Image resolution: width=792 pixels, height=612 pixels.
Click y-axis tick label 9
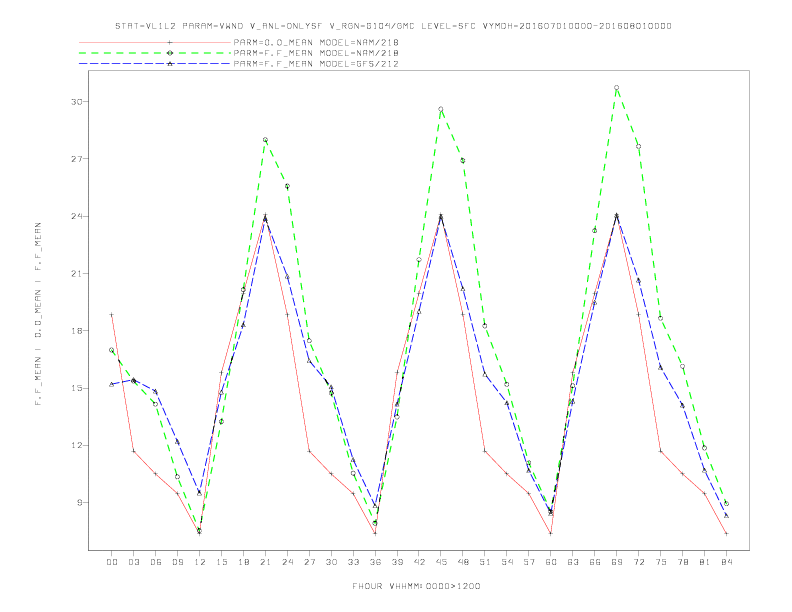coord(79,502)
